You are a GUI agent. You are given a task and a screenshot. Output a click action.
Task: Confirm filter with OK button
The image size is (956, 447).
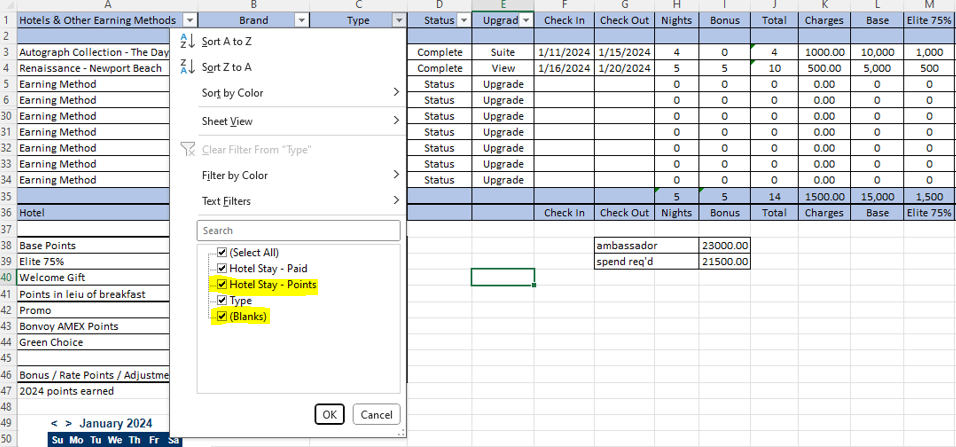click(330, 415)
